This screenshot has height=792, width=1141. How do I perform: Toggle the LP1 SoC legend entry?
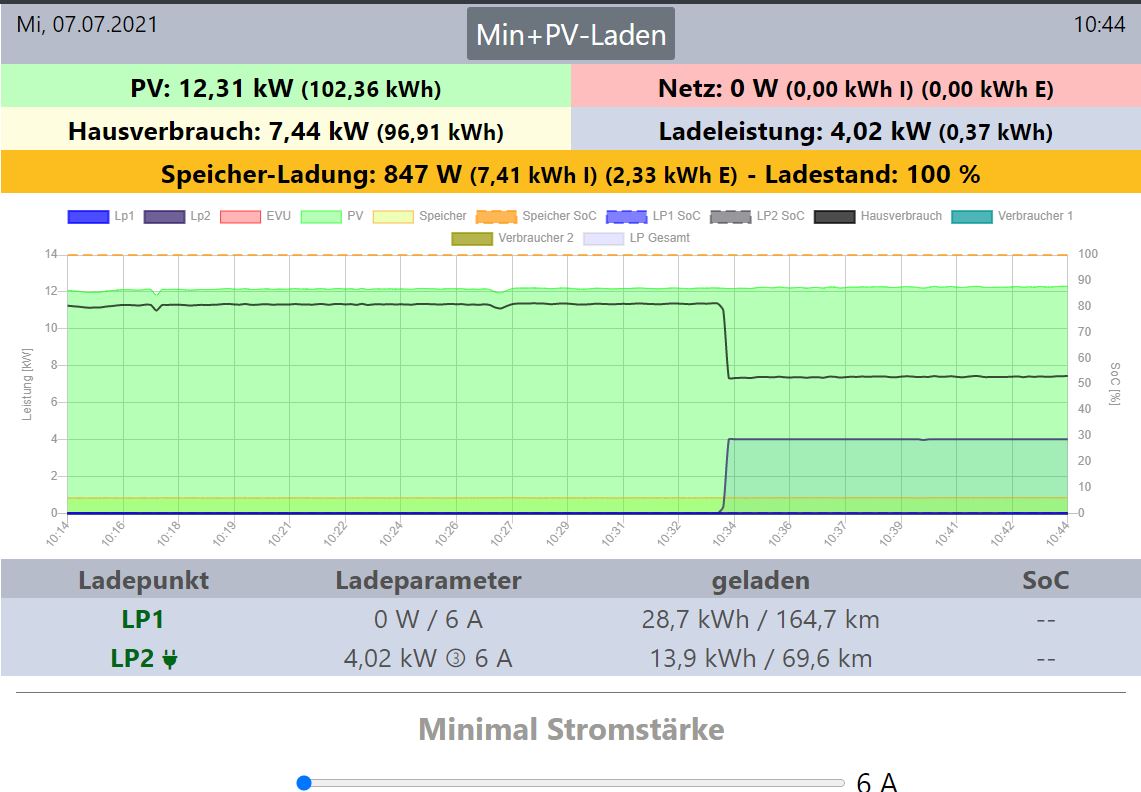[x=653, y=216]
